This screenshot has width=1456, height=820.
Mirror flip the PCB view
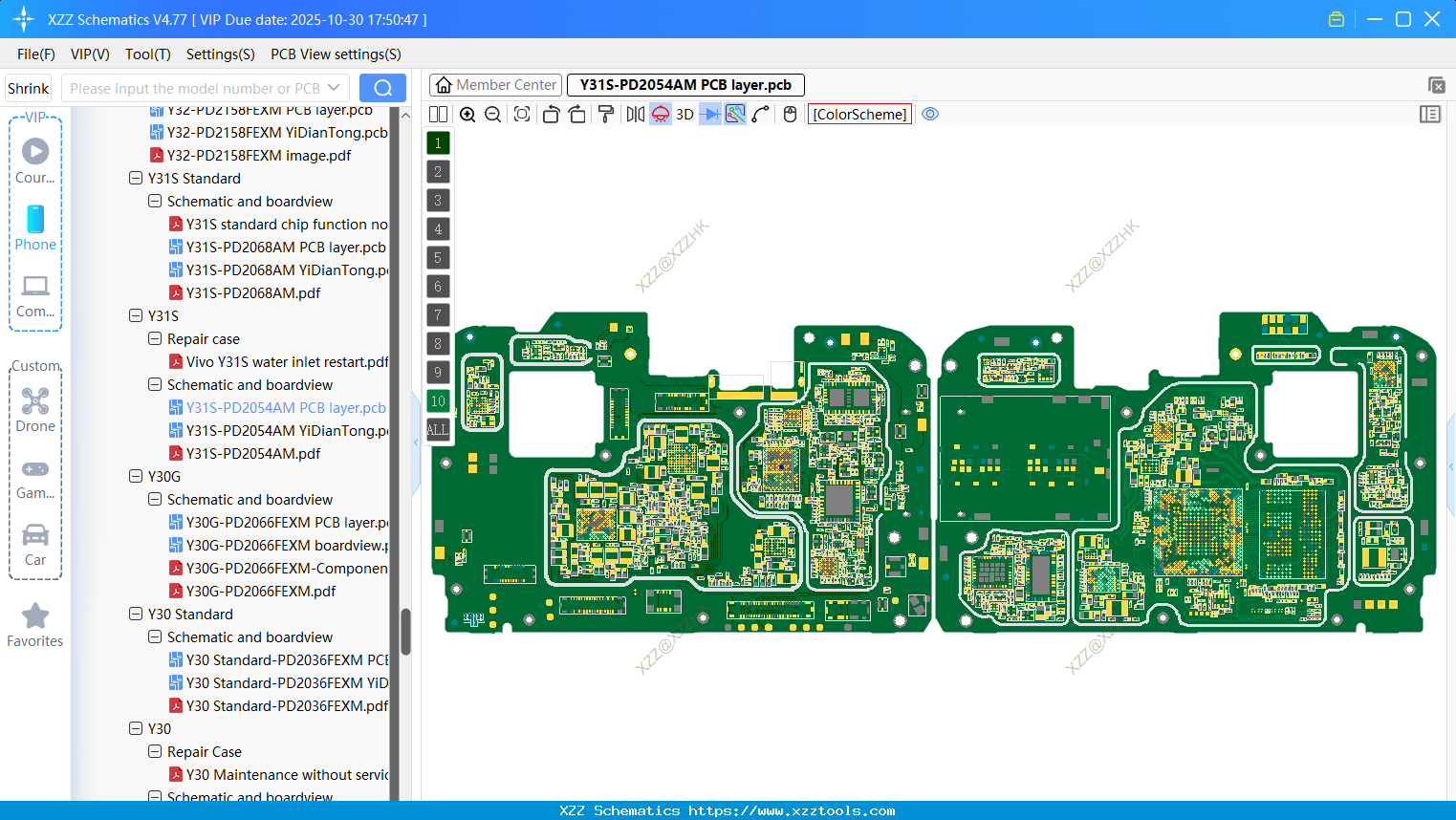(x=634, y=114)
